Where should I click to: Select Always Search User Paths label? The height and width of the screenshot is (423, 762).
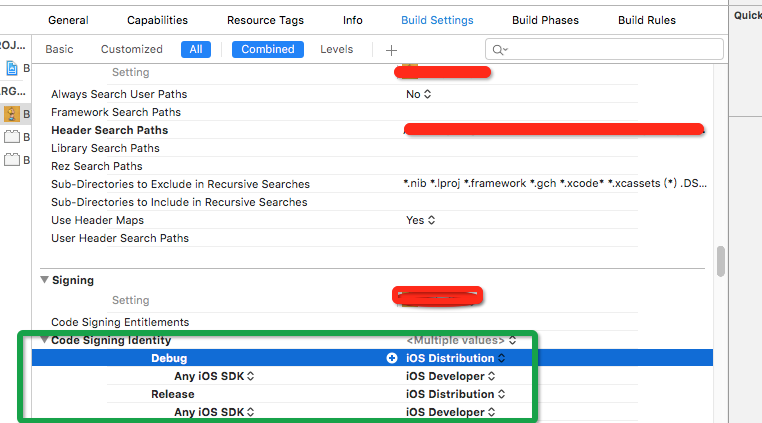point(119,94)
